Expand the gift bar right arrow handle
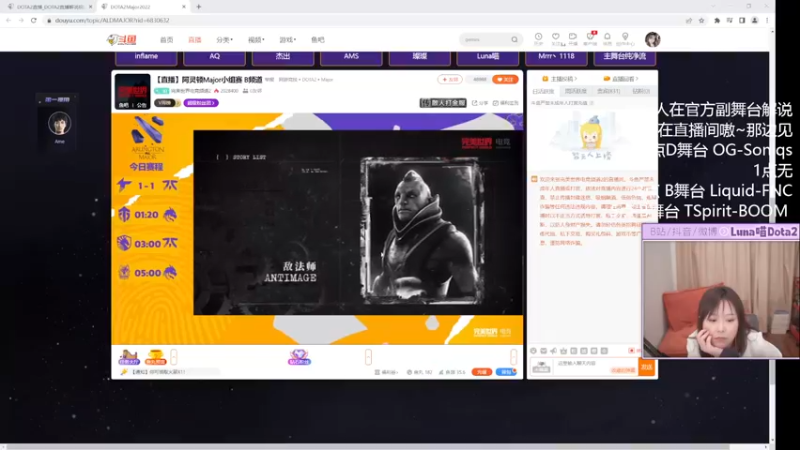800x450 pixels. [x=513, y=357]
